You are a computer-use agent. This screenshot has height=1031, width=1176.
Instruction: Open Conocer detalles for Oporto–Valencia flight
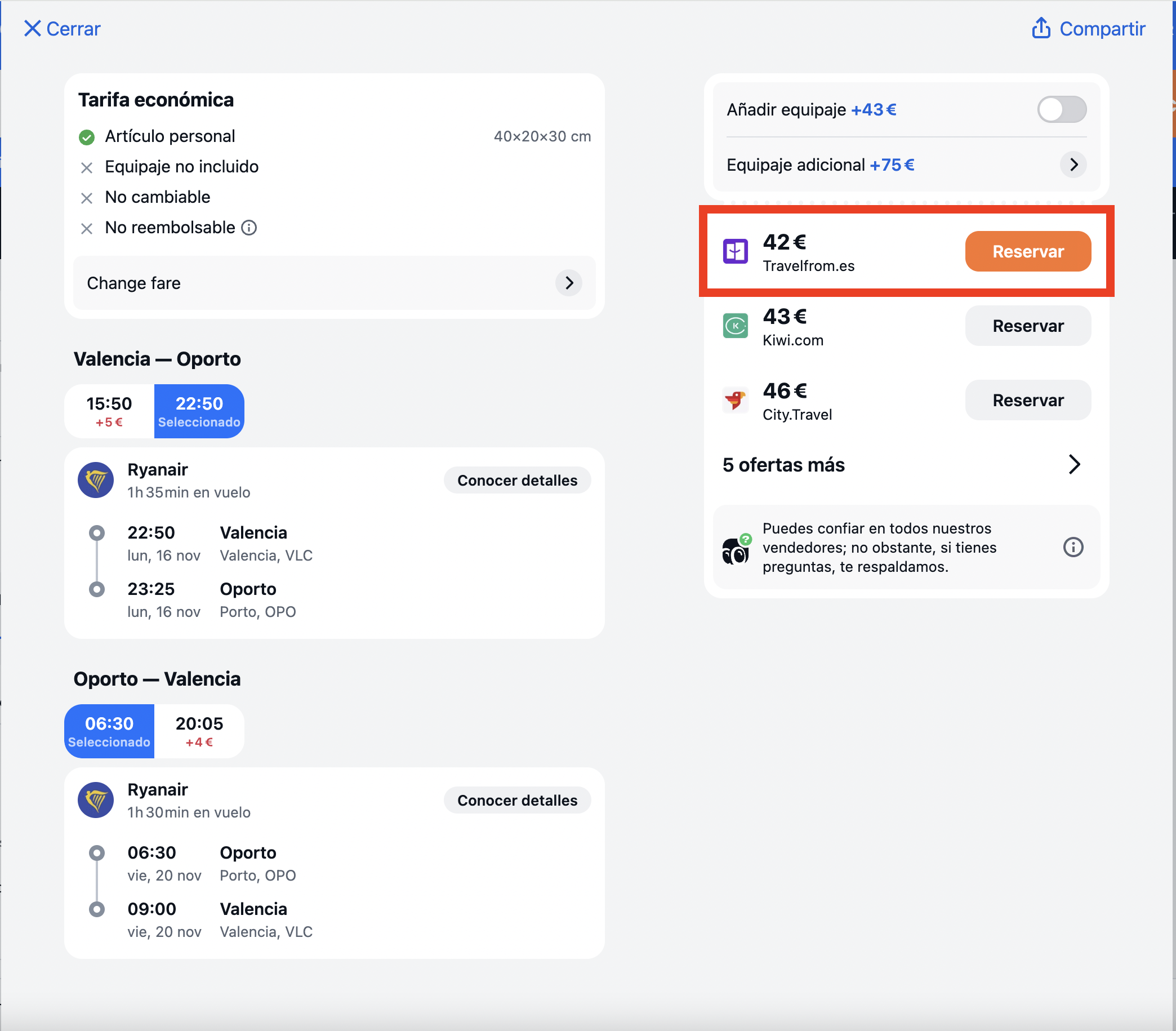point(517,799)
